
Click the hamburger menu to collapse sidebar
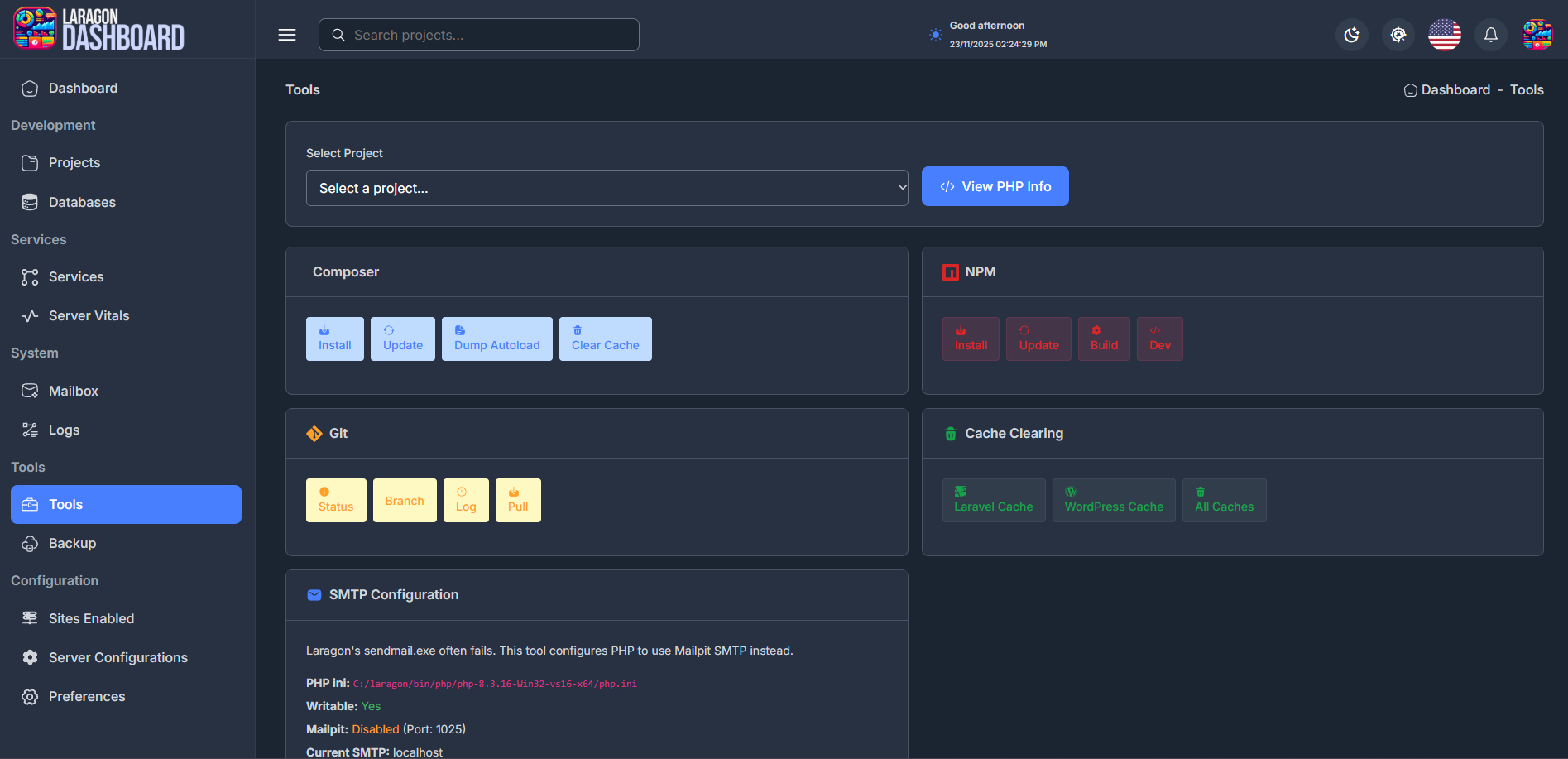pyautogui.click(x=286, y=35)
